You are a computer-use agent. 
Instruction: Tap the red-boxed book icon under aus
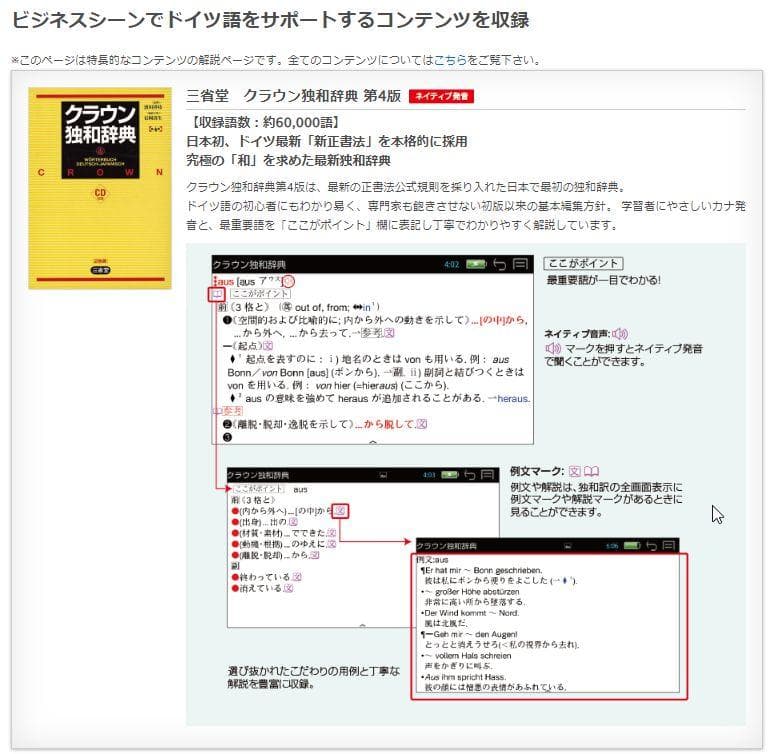click(216, 295)
